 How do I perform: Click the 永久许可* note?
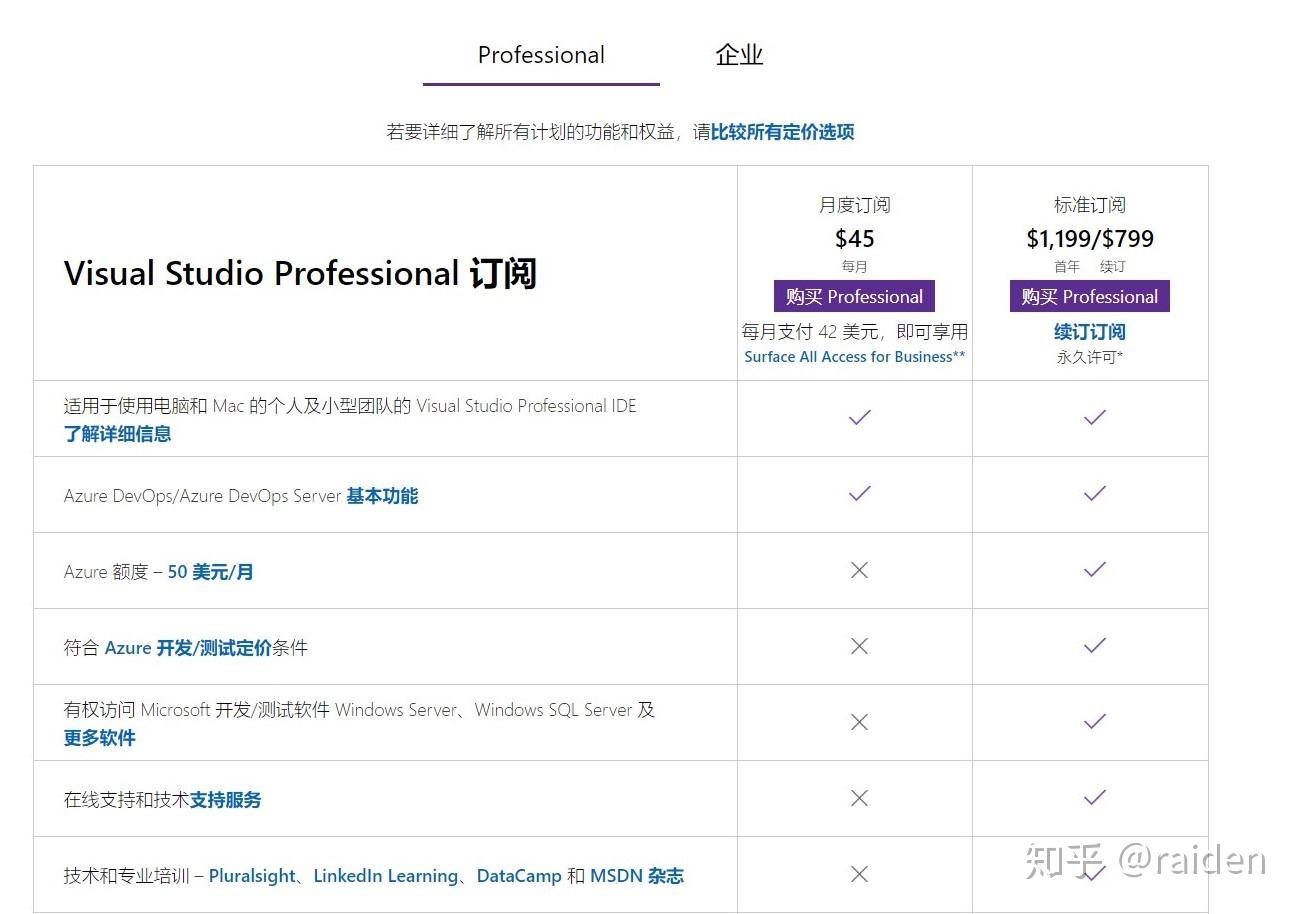click(x=1090, y=357)
